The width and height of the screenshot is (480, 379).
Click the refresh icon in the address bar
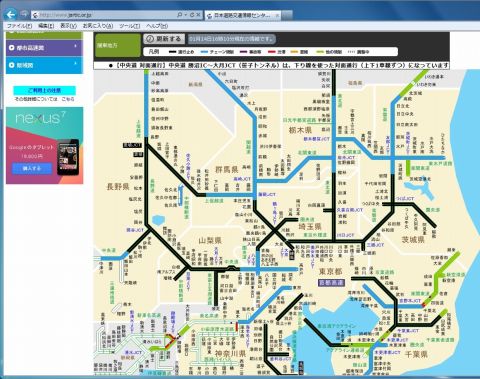pyautogui.click(x=192, y=15)
